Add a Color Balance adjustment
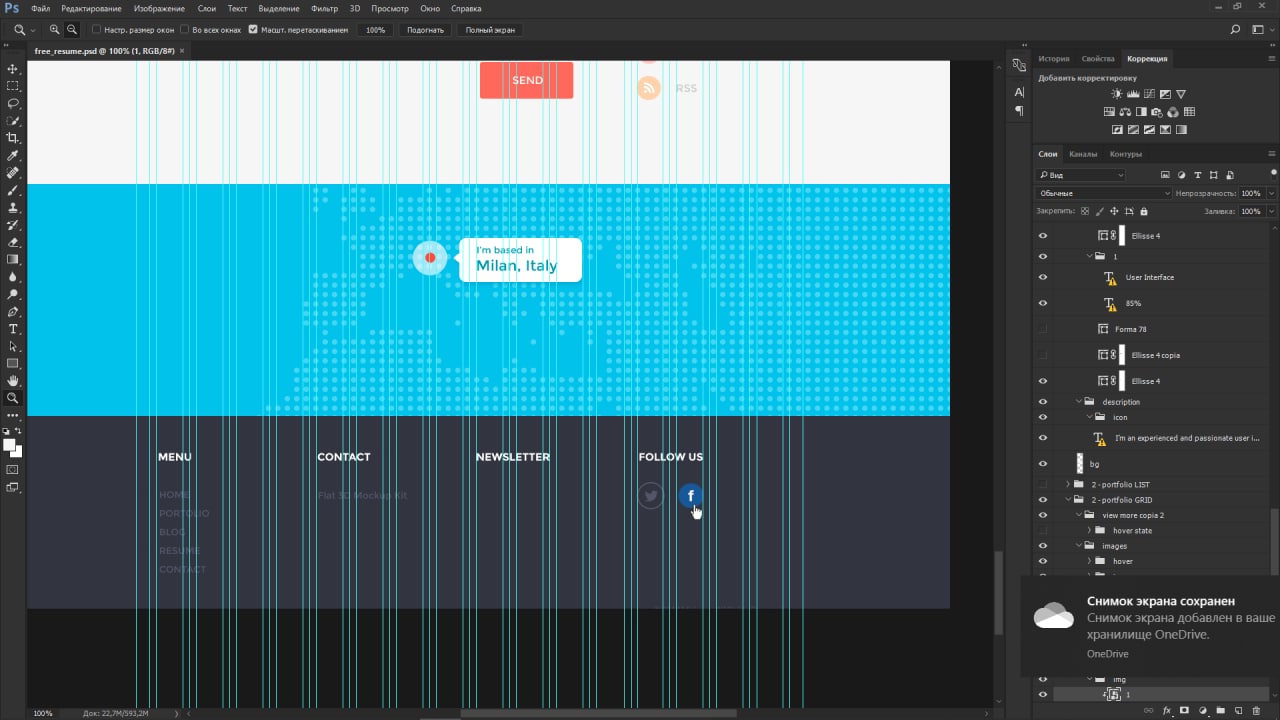This screenshot has height=720, width=1280. tap(1125, 112)
